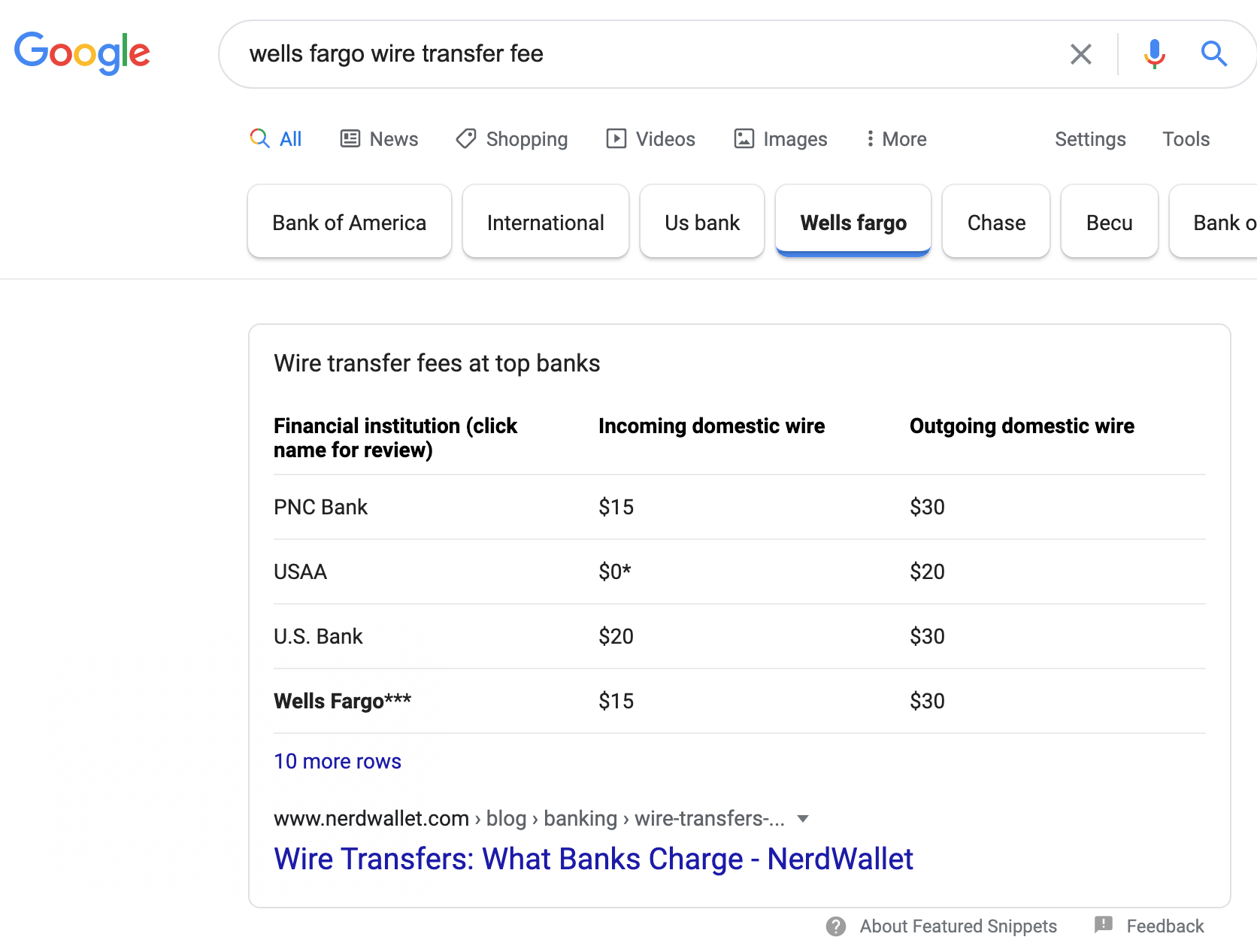The width and height of the screenshot is (1257, 952).
Task: Expand the breadcrumb disclosure arrow after wire-transfers
Action: click(803, 819)
